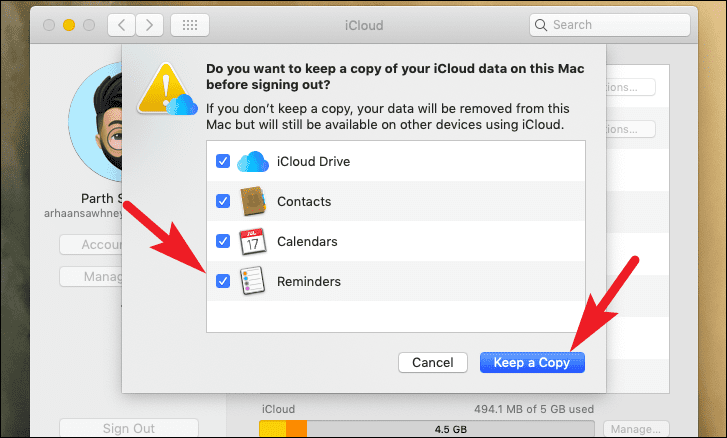Click the search magnifier icon

coord(541,25)
